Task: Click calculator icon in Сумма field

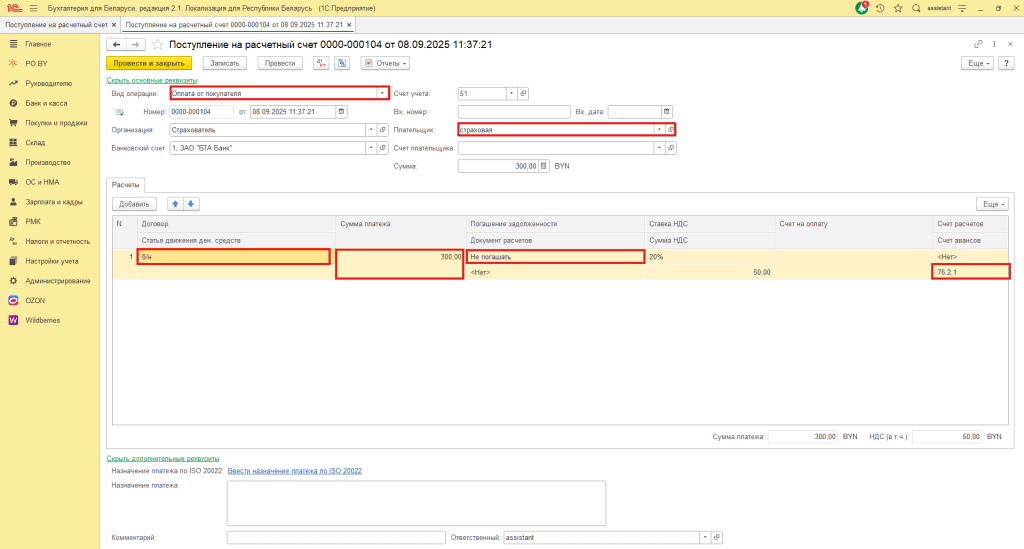Action: (x=543, y=166)
